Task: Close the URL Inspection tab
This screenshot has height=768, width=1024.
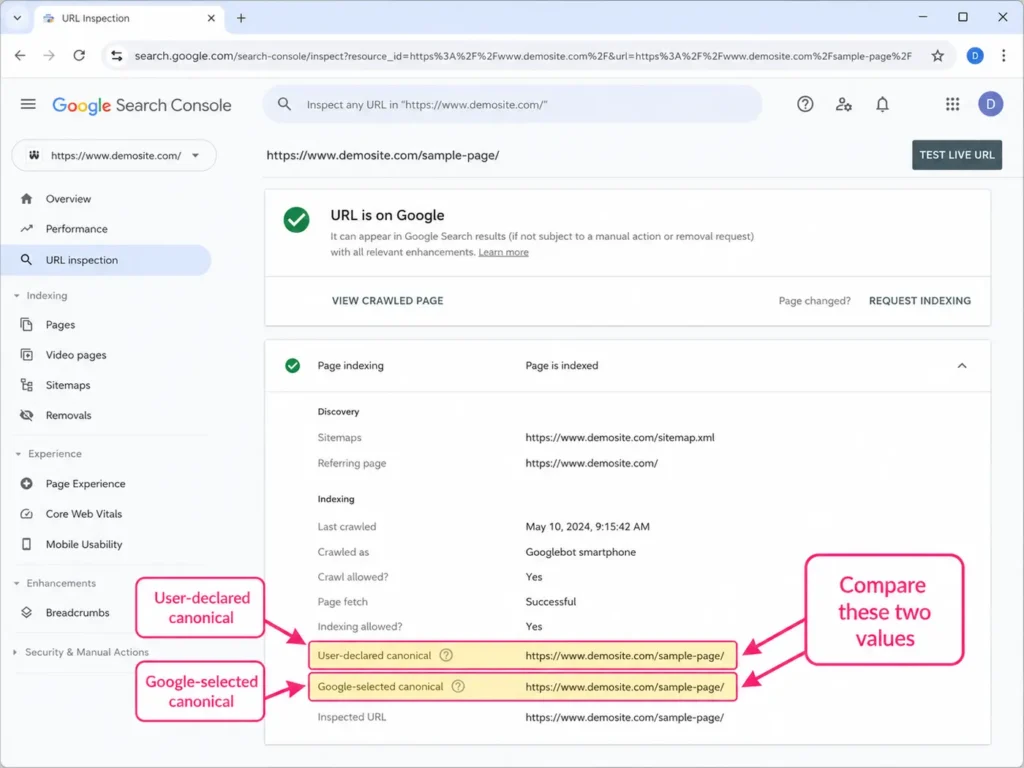Action: point(211,18)
